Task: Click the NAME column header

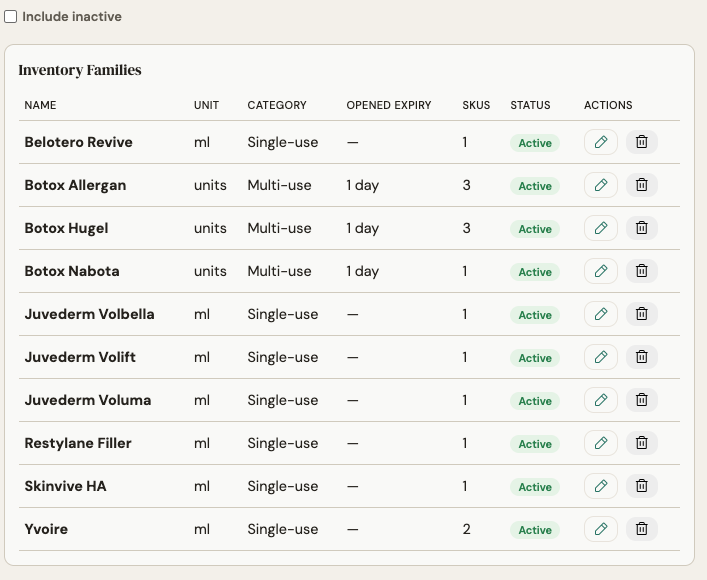Action: pos(40,105)
